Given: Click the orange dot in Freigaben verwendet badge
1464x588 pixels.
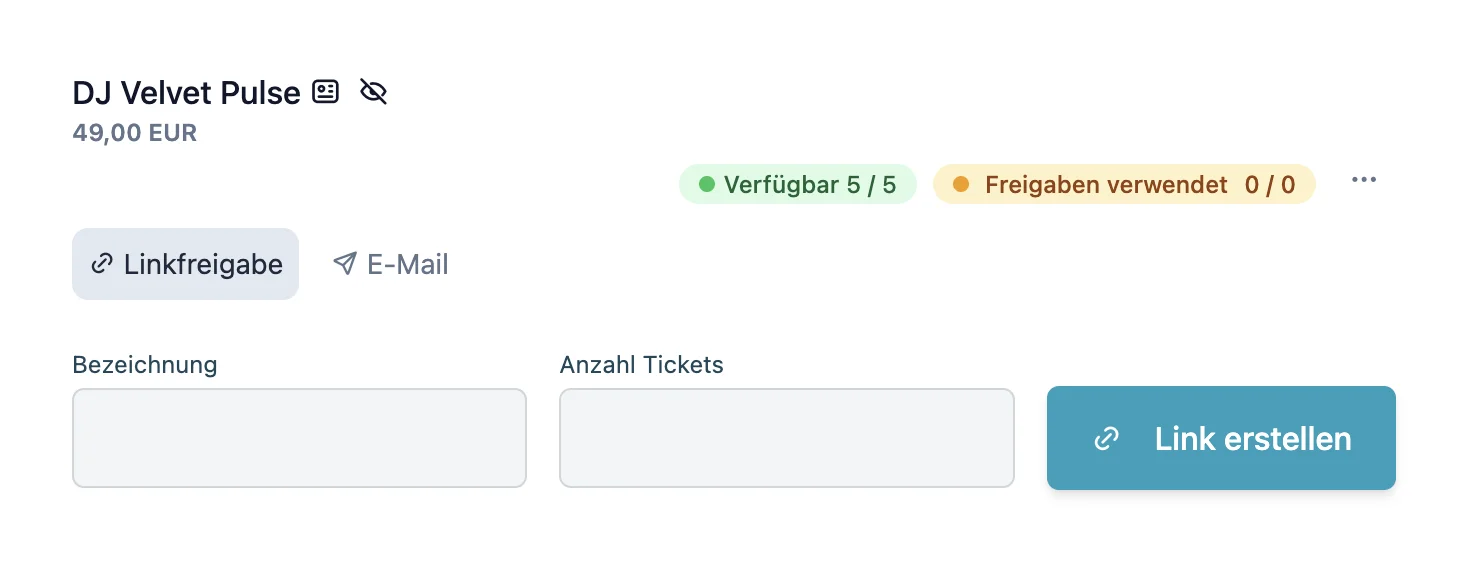Looking at the screenshot, I should pos(961,184).
